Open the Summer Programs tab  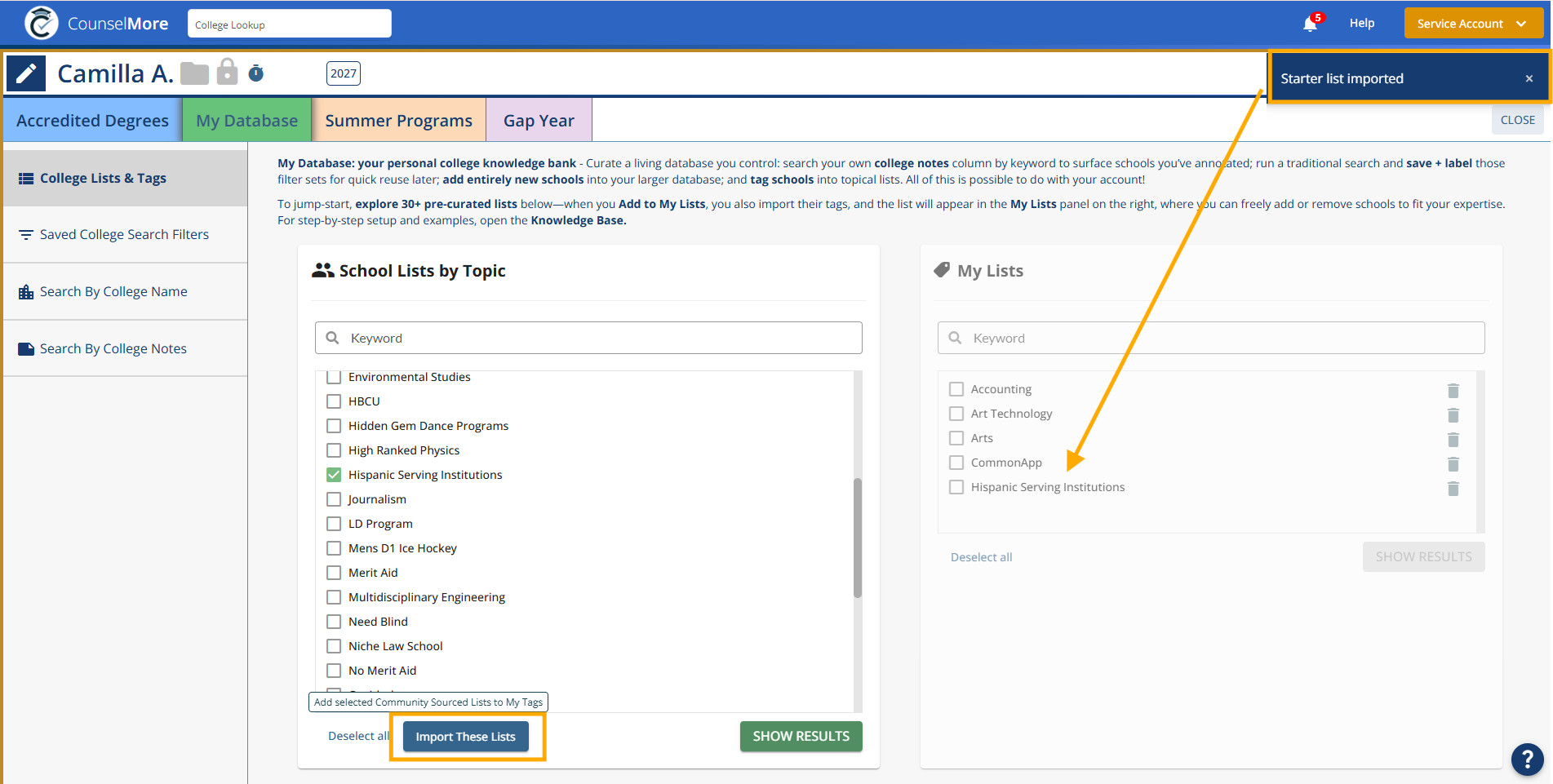coord(399,121)
